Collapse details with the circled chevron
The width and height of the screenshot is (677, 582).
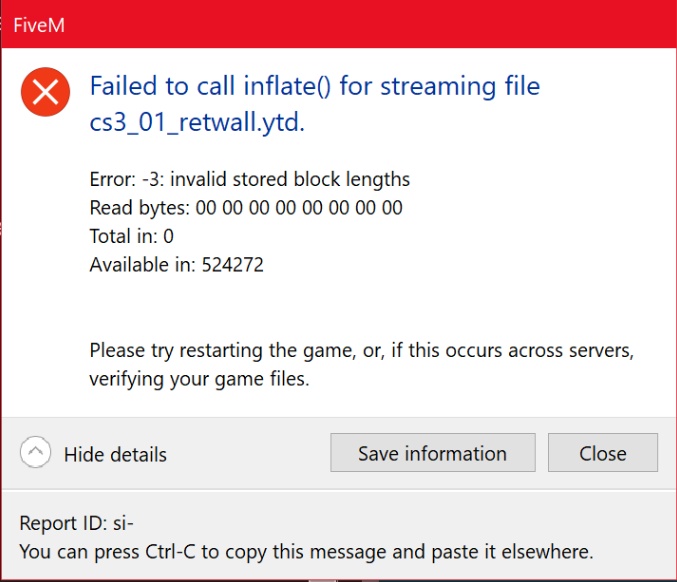tap(36, 453)
